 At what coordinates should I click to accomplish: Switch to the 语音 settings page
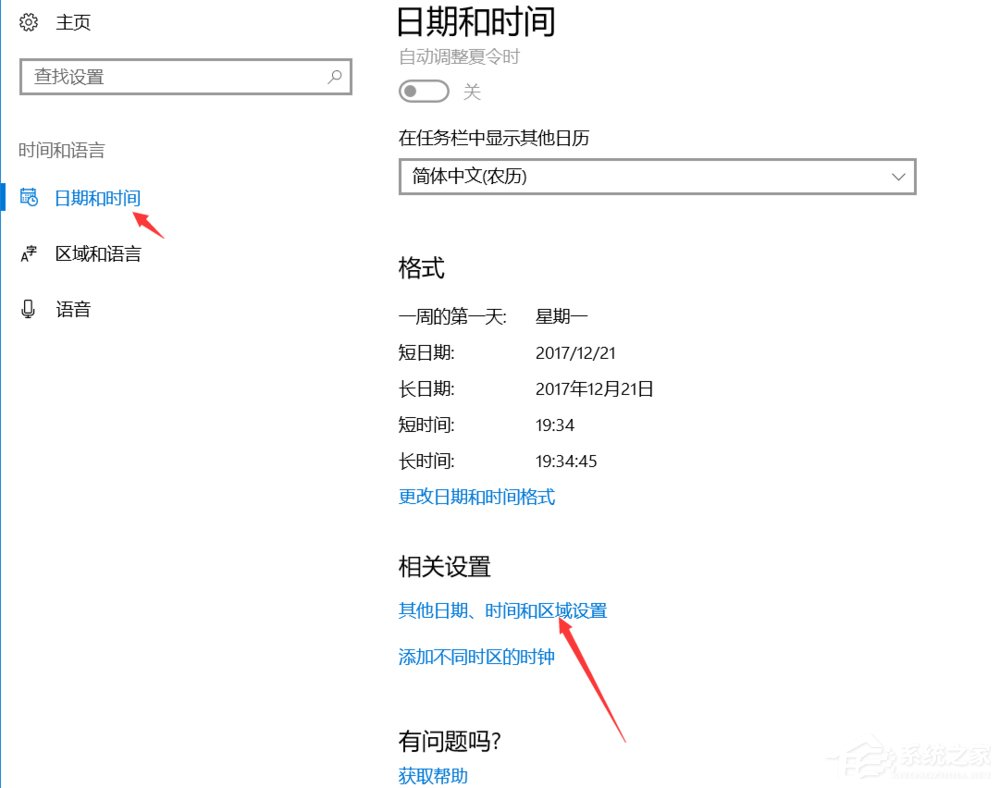tap(73, 308)
